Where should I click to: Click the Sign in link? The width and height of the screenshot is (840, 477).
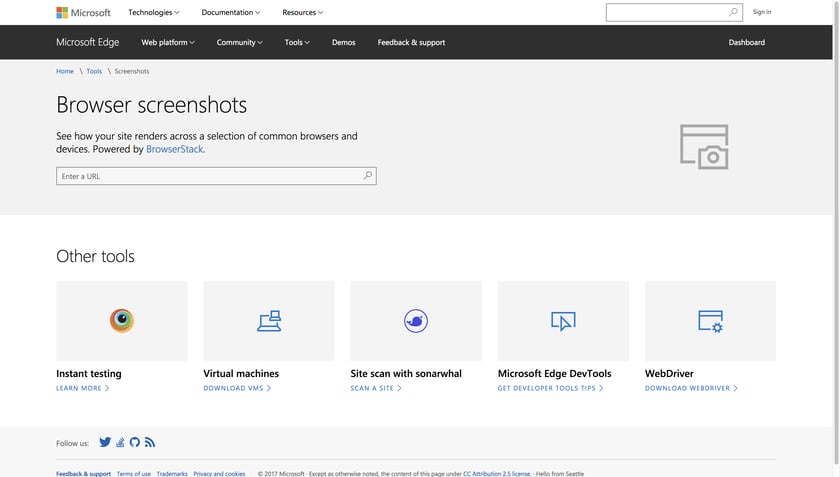tap(762, 12)
